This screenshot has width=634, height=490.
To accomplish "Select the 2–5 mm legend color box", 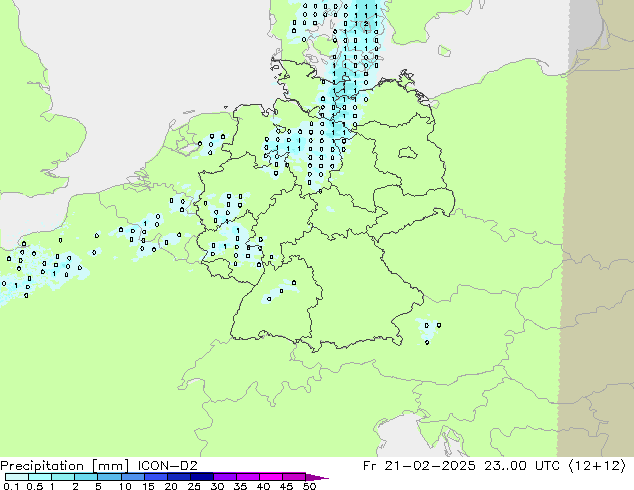I will [x=86, y=477].
